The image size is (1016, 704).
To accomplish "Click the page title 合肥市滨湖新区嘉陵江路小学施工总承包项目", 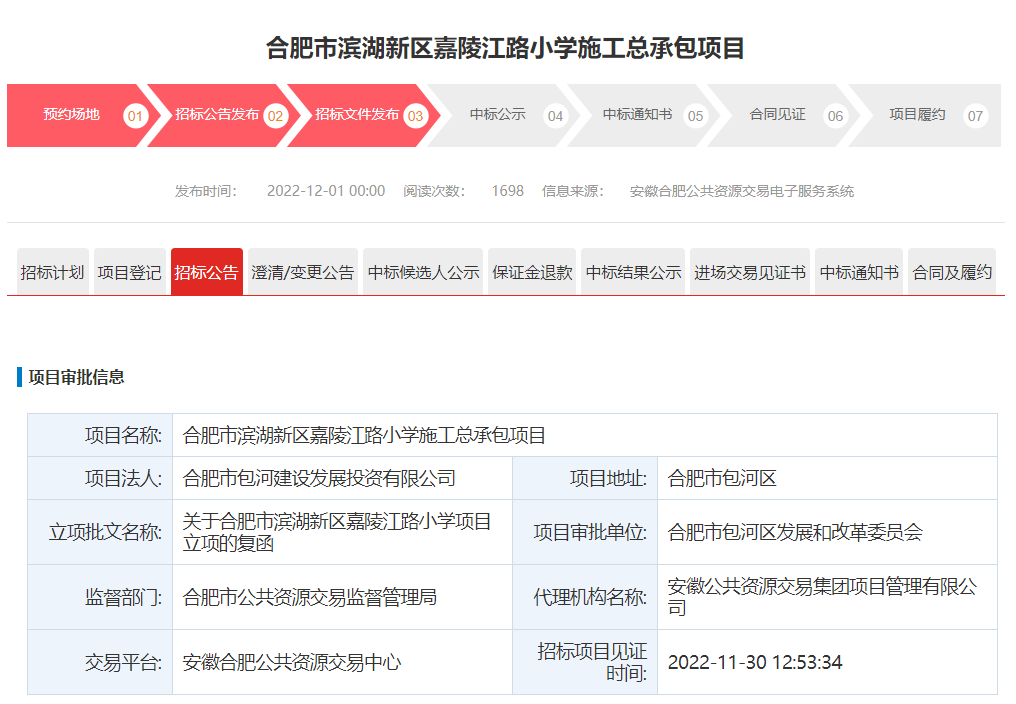I will (505, 49).
